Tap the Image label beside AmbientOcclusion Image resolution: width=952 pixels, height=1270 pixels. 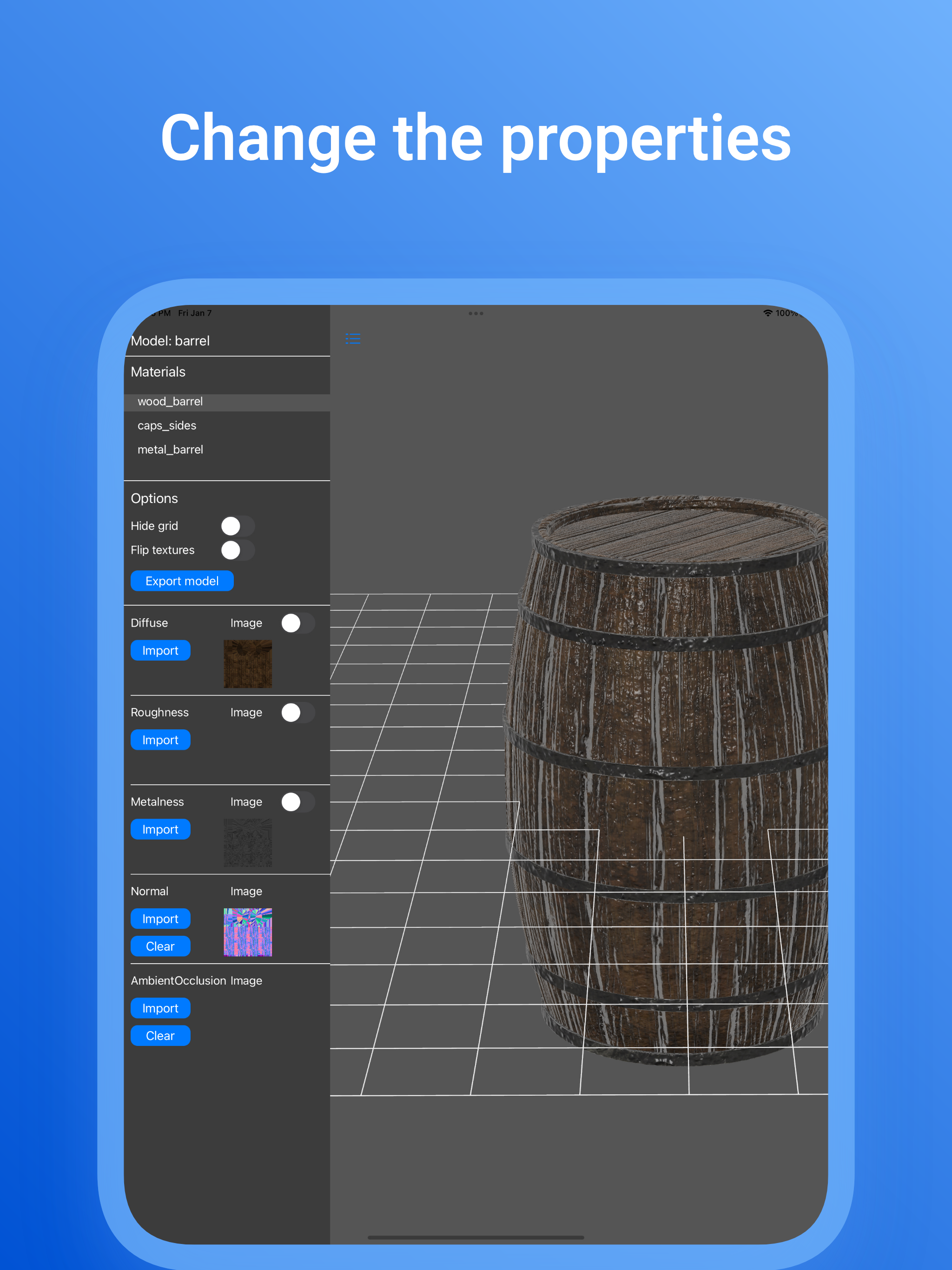click(246, 981)
